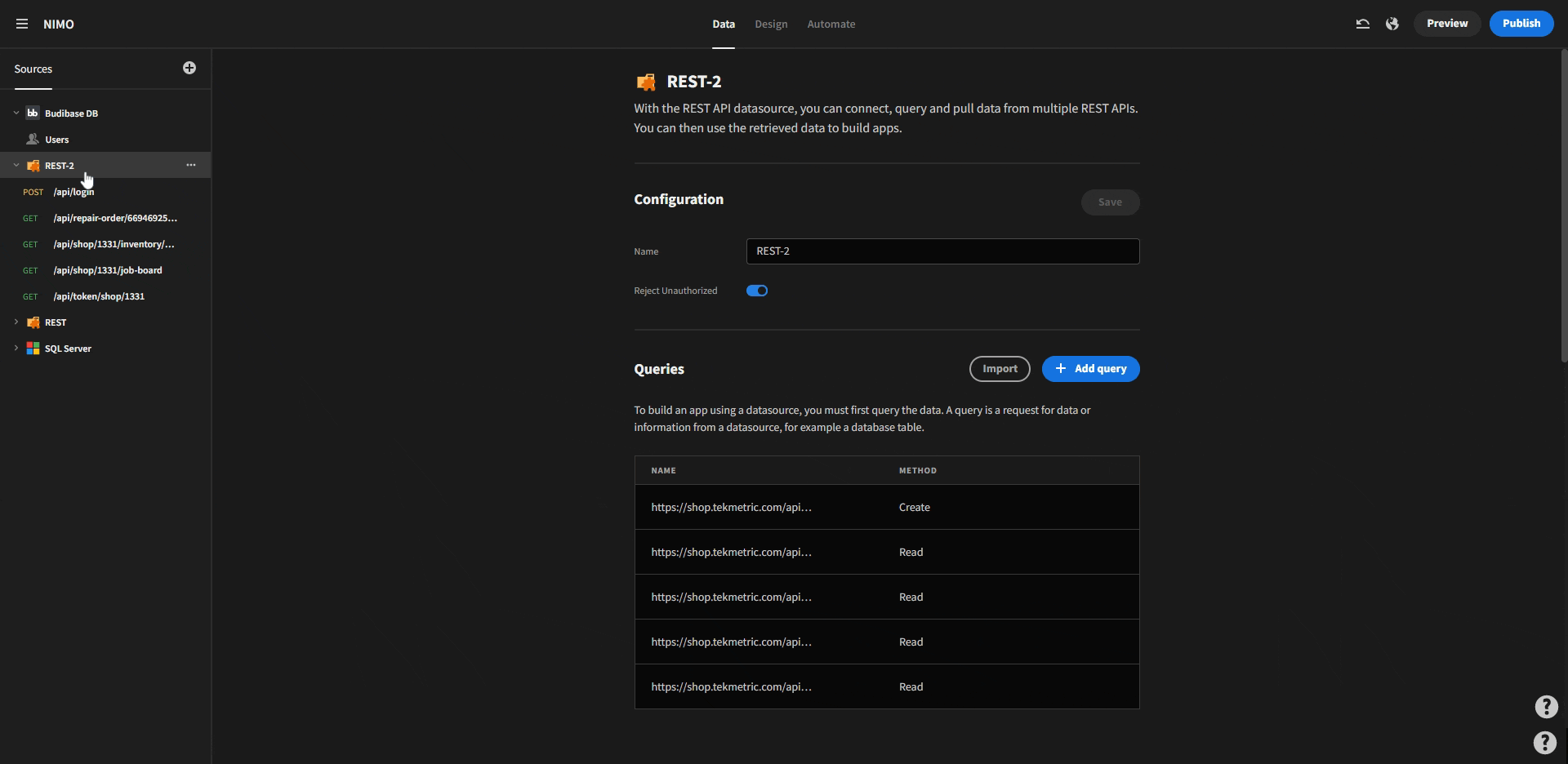
Task: Open the REST-2 more options dots
Action: [191, 165]
